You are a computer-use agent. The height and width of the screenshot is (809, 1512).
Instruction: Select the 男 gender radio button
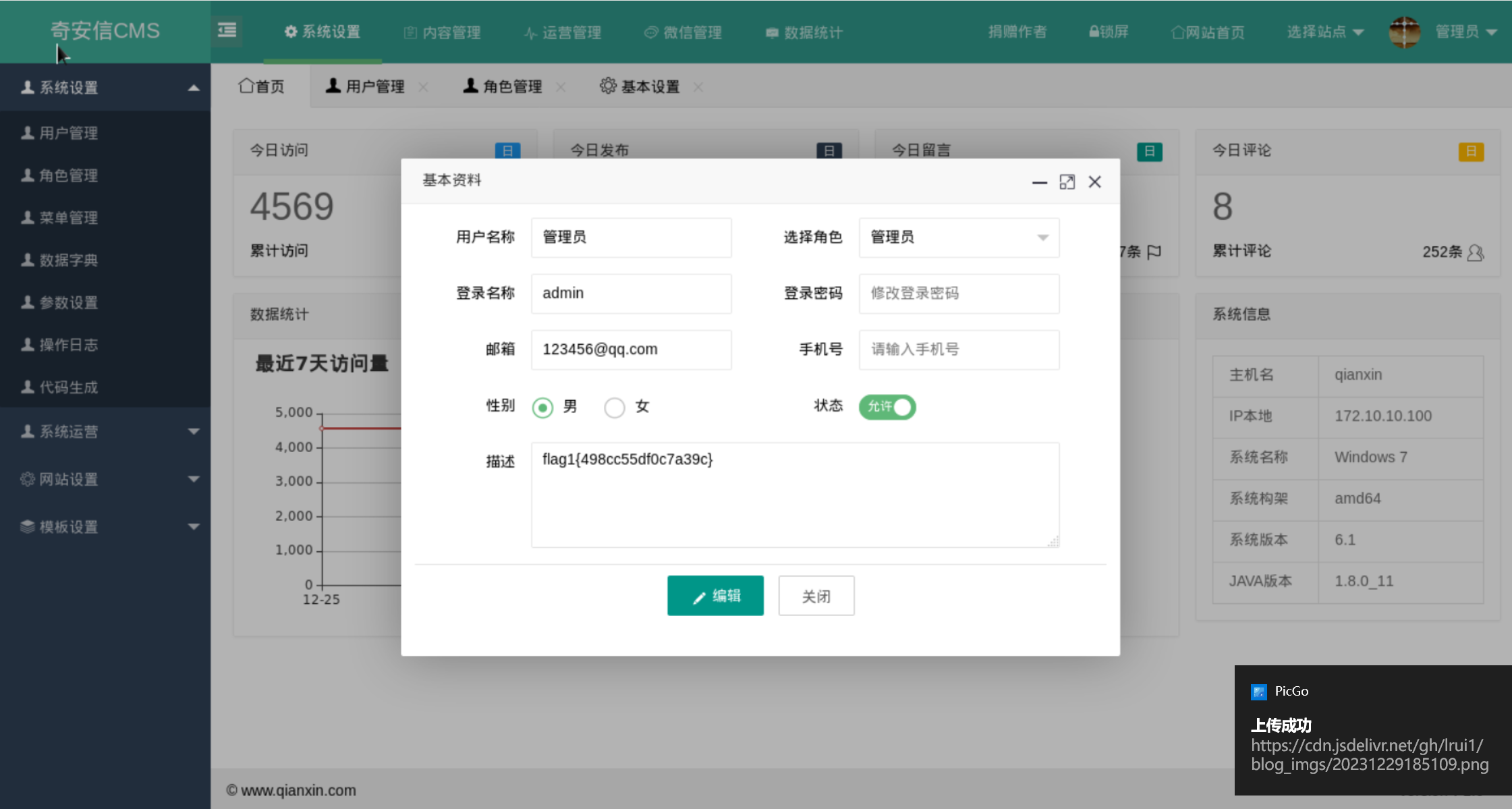[542, 408]
